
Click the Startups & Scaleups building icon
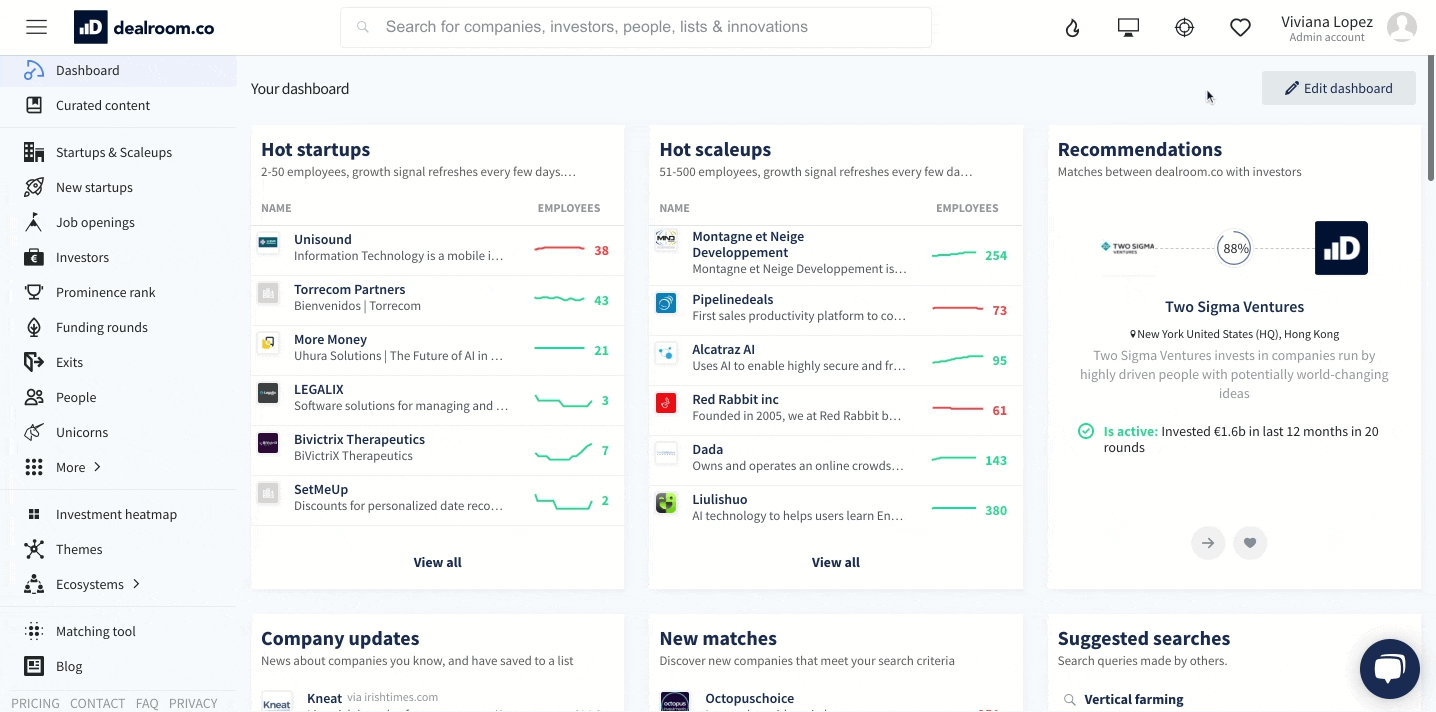34,152
